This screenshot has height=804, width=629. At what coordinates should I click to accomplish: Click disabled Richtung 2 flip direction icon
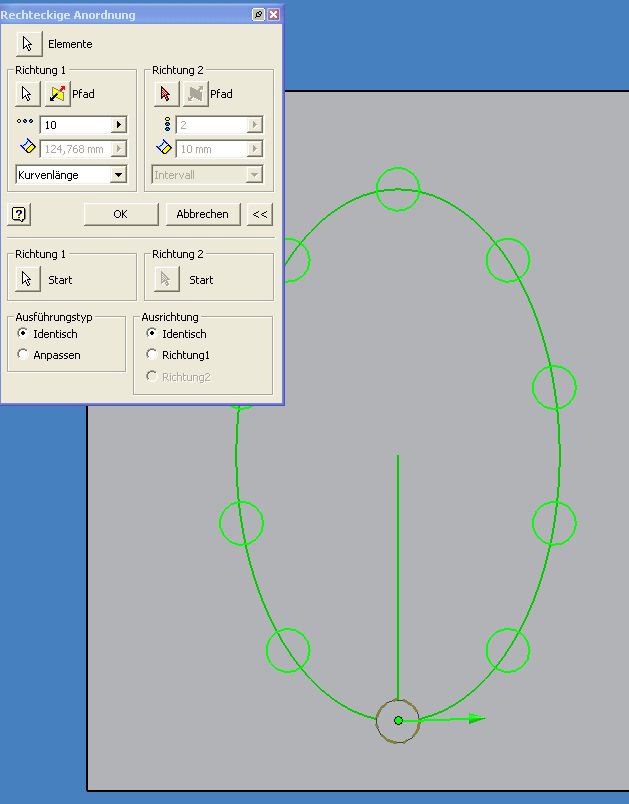195,94
